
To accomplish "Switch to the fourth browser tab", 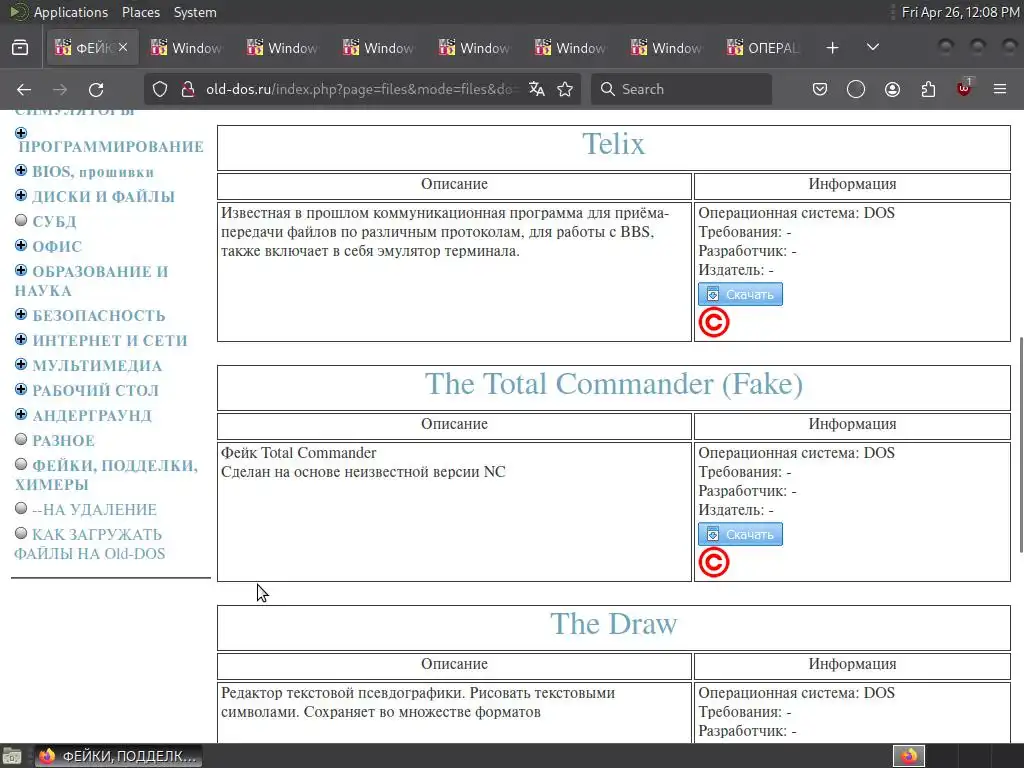I will coord(380,48).
